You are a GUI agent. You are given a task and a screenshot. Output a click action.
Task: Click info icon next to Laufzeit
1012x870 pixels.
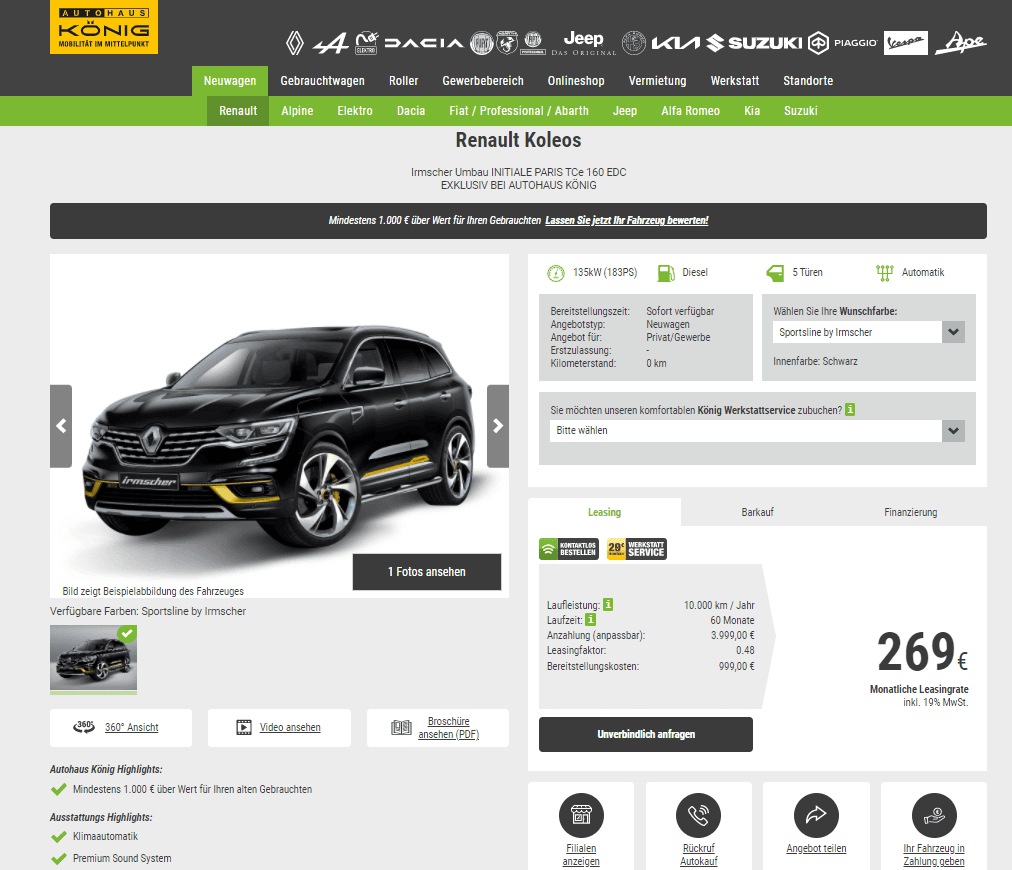click(591, 620)
